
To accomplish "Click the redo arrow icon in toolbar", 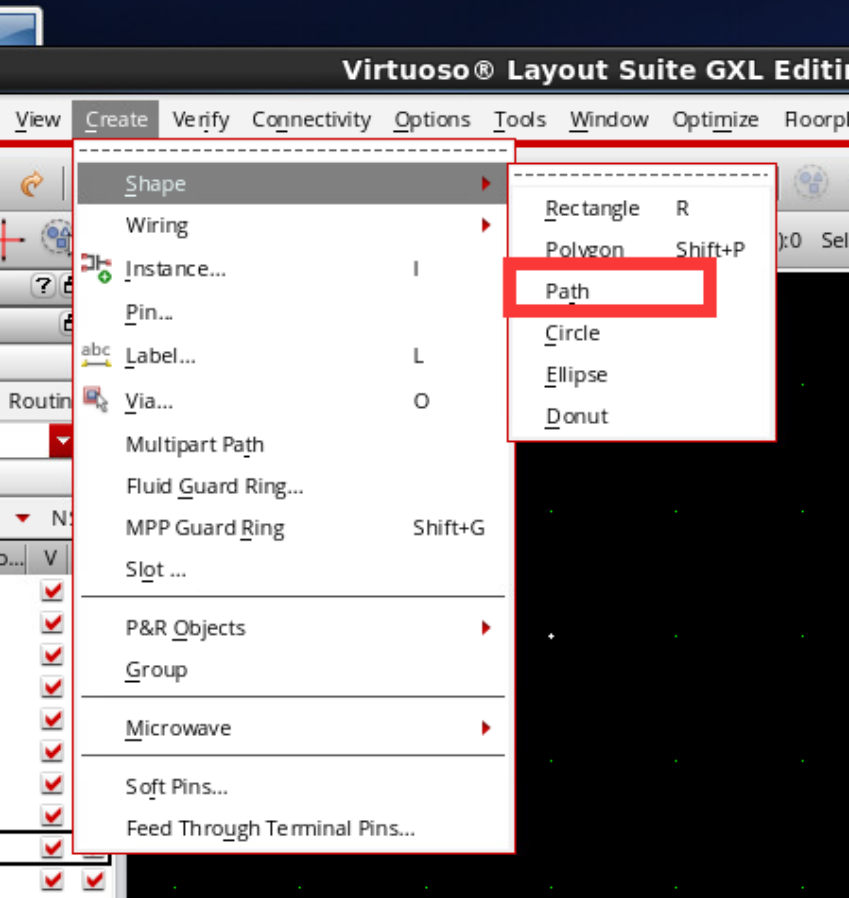I will point(31,183).
